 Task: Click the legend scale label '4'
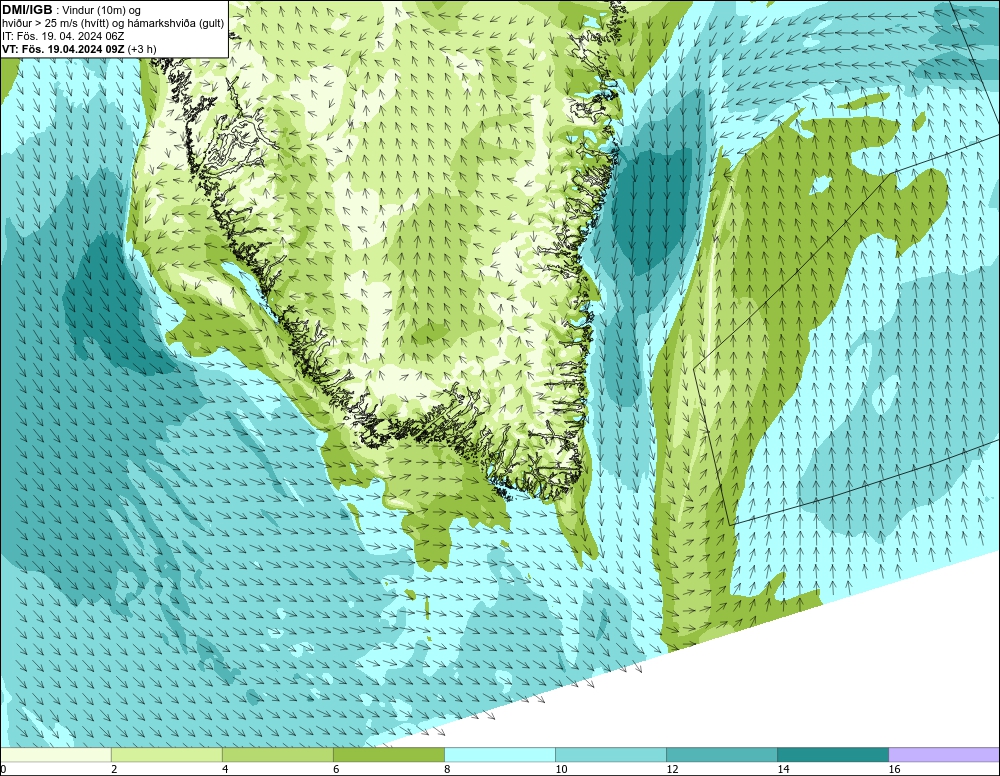[x=225, y=770]
